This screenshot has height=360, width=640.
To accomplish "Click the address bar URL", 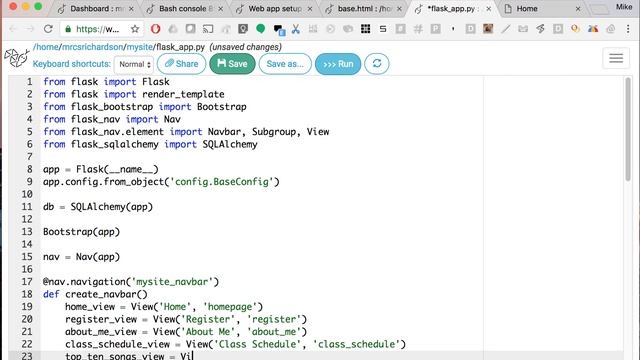I will (x=98, y=29).
